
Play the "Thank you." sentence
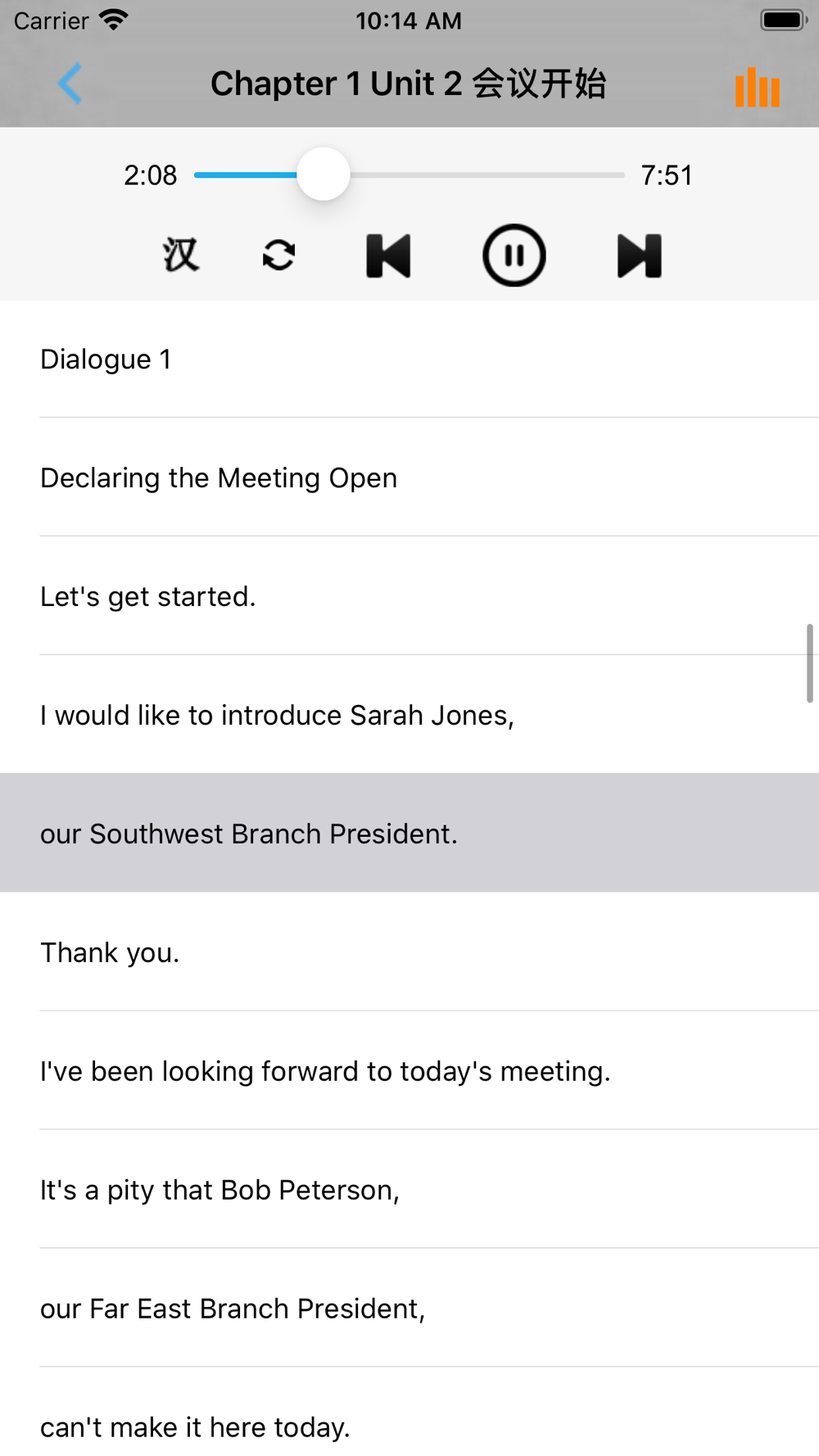pos(110,953)
